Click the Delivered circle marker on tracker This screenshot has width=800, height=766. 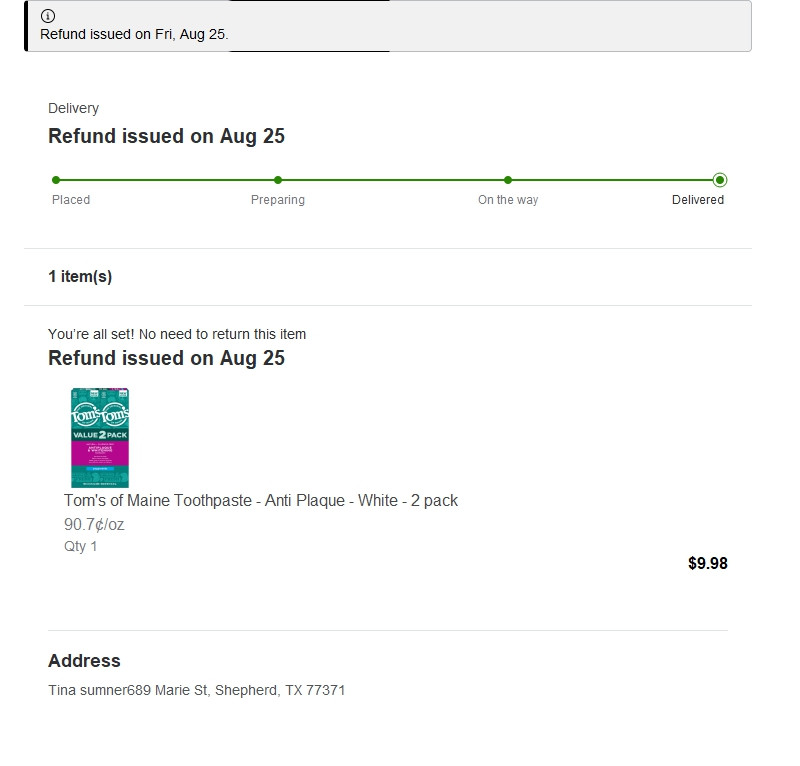[720, 180]
